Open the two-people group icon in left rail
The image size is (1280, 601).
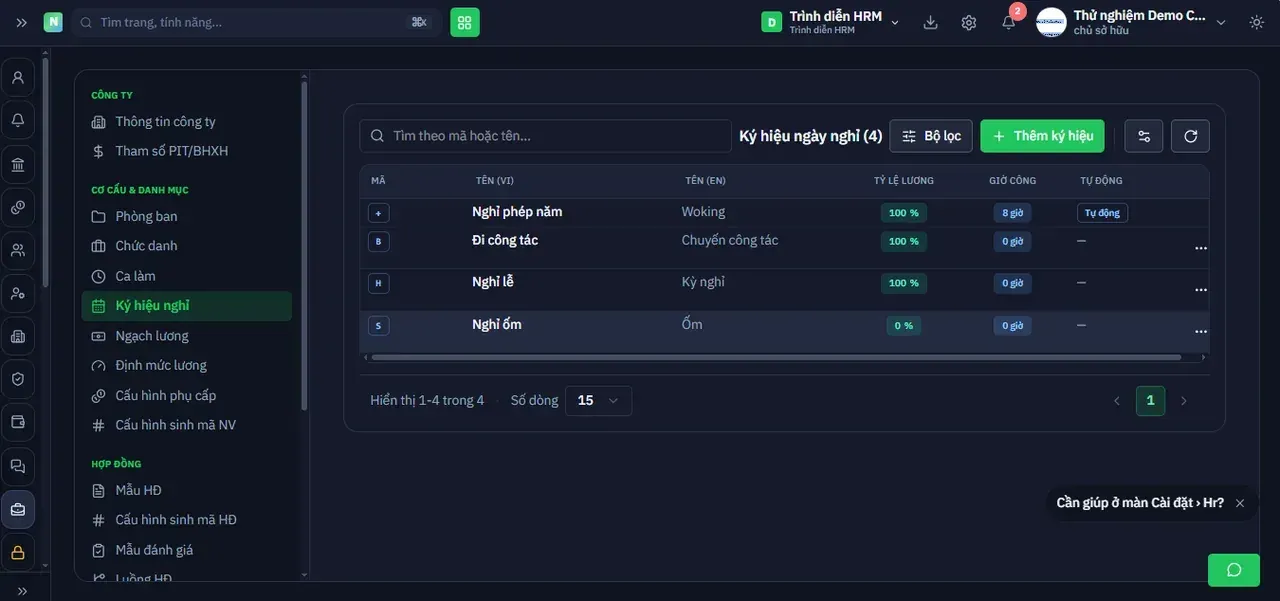(18, 250)
